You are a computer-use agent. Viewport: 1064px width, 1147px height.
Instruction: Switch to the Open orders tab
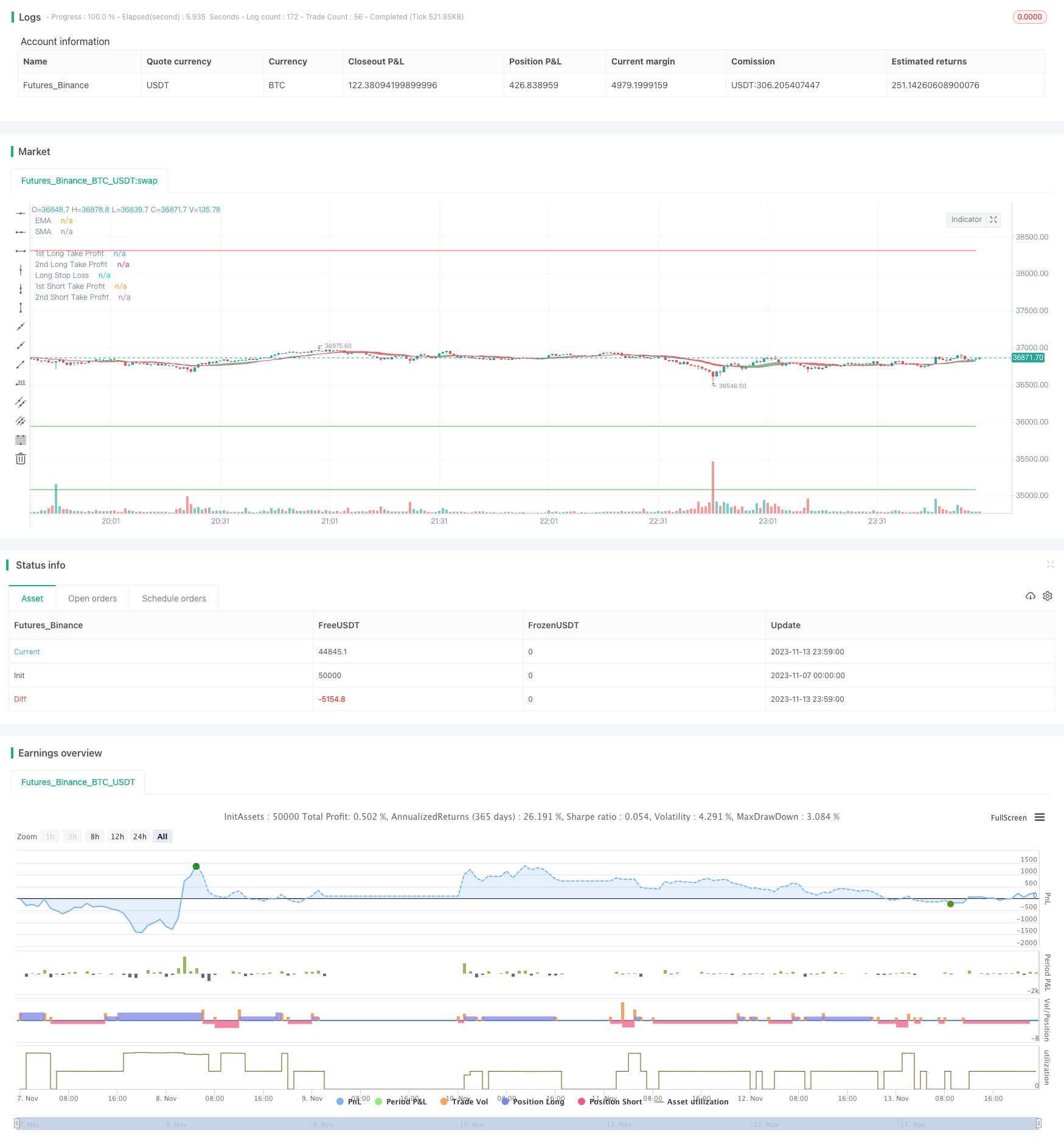[x=92, y=598]
